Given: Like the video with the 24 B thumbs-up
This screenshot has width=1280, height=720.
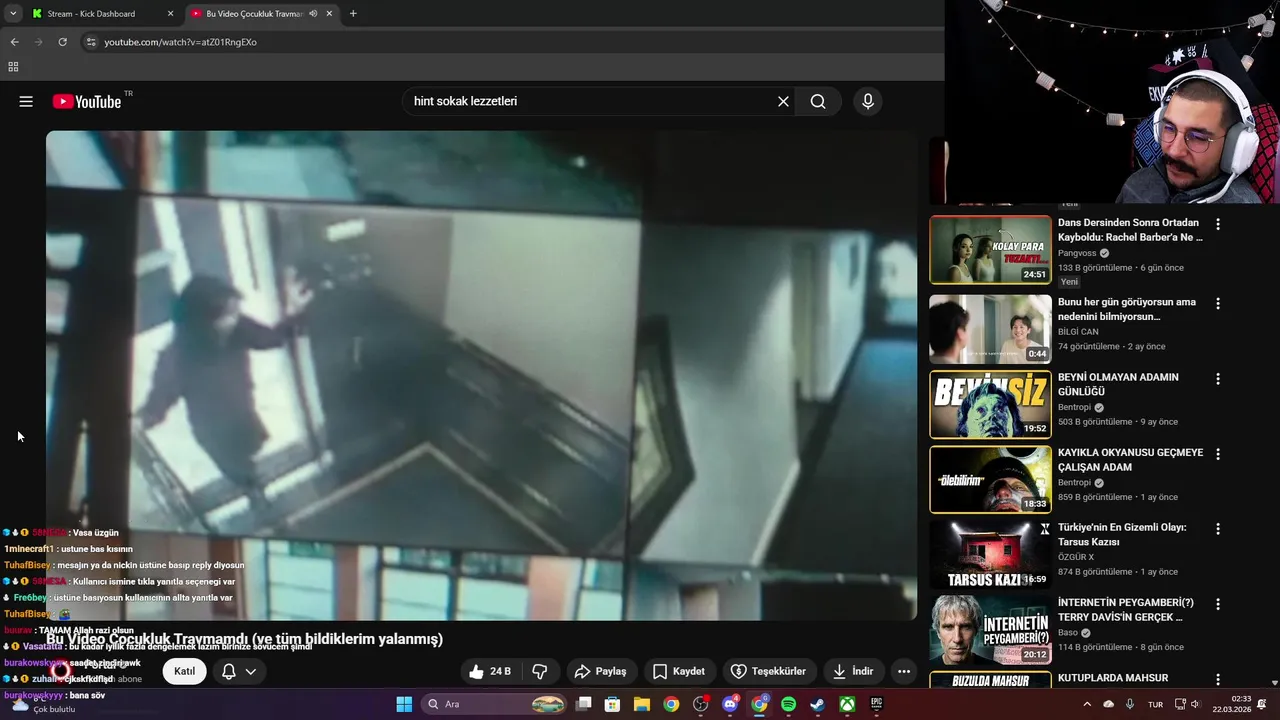Looking at the screenshot, I should click(490, 671).
